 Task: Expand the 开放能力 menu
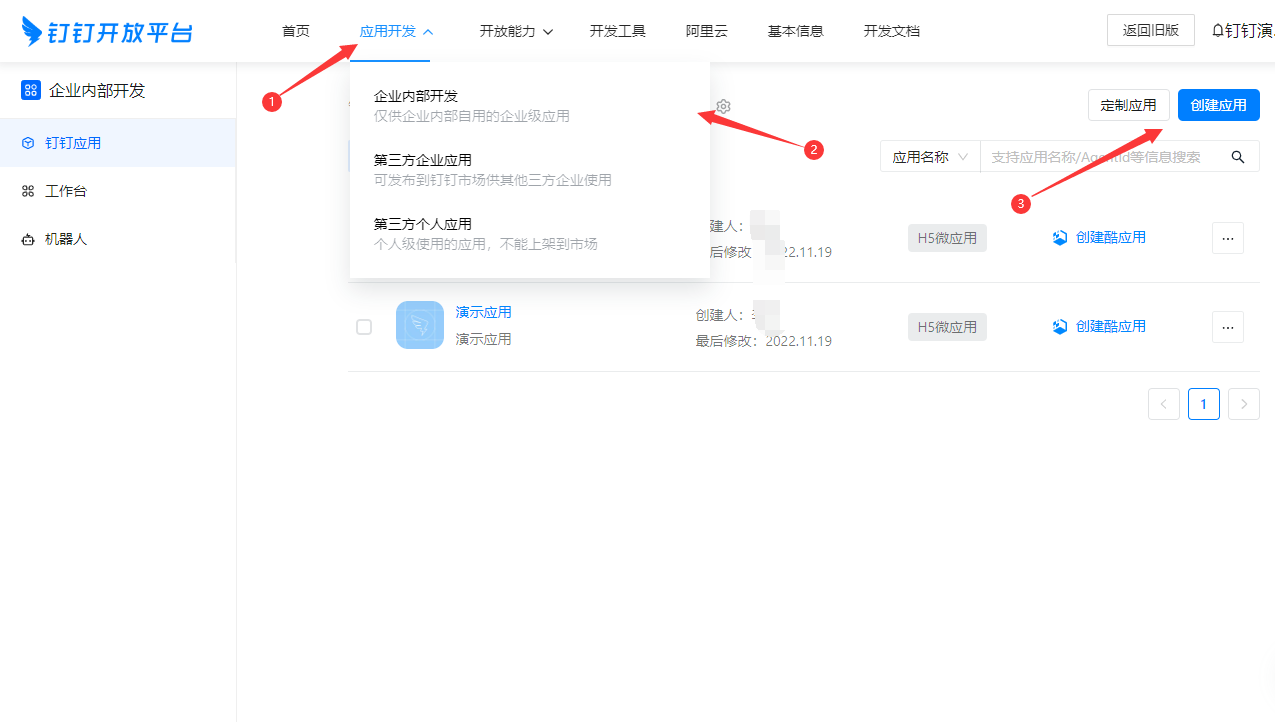tap(516, 31)
